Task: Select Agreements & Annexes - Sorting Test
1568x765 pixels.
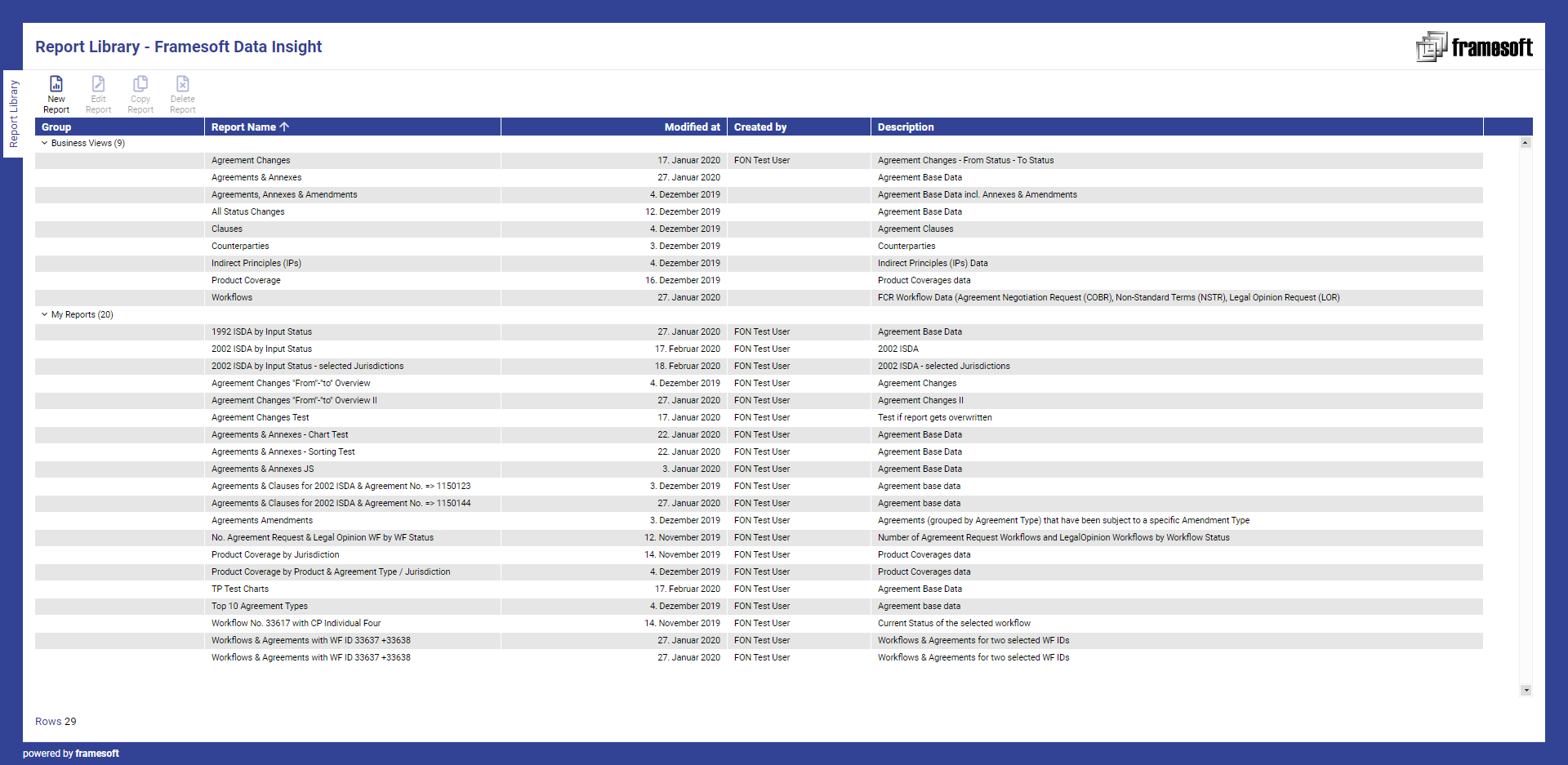Action: click(x=283, y=451)
